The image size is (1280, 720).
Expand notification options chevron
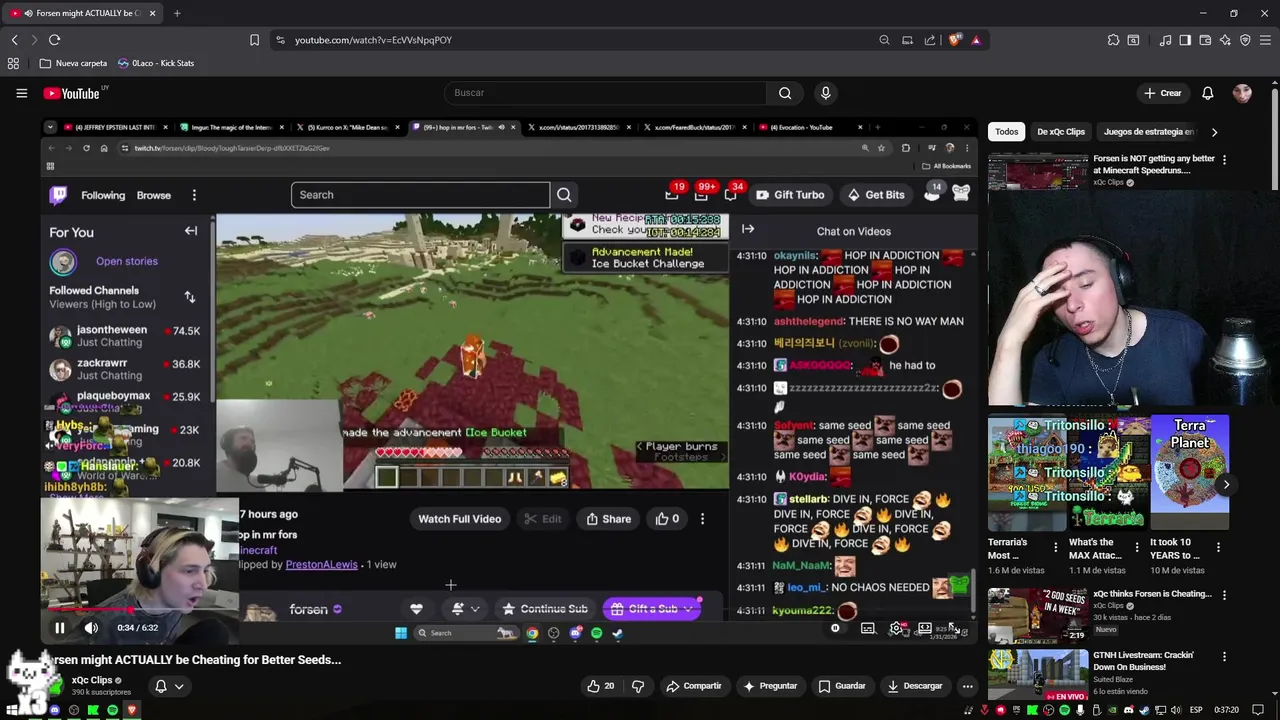pyautogui.click(x=179, y=686)
